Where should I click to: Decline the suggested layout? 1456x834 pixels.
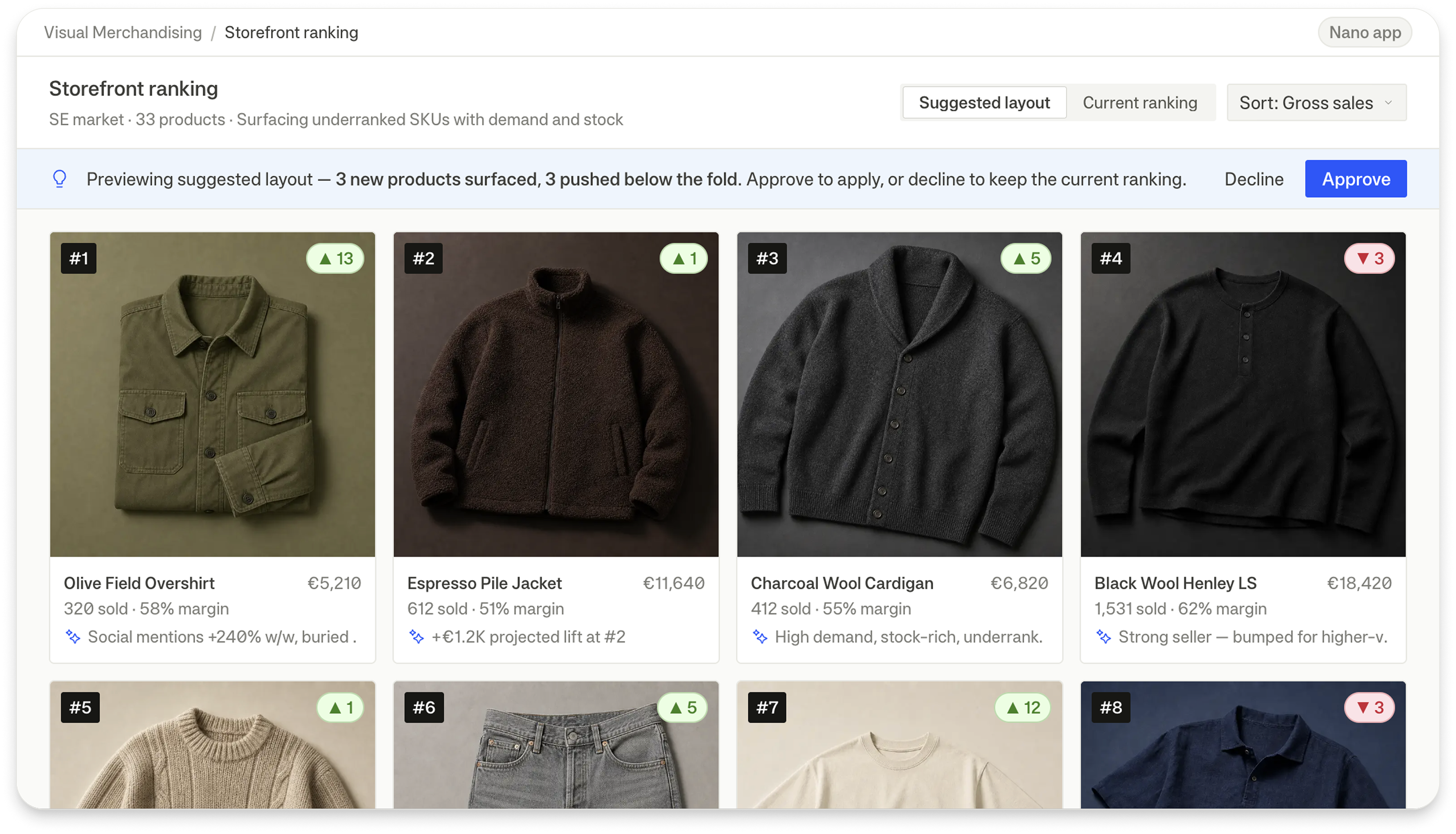pyautogui.click(x=1254, y=178)
